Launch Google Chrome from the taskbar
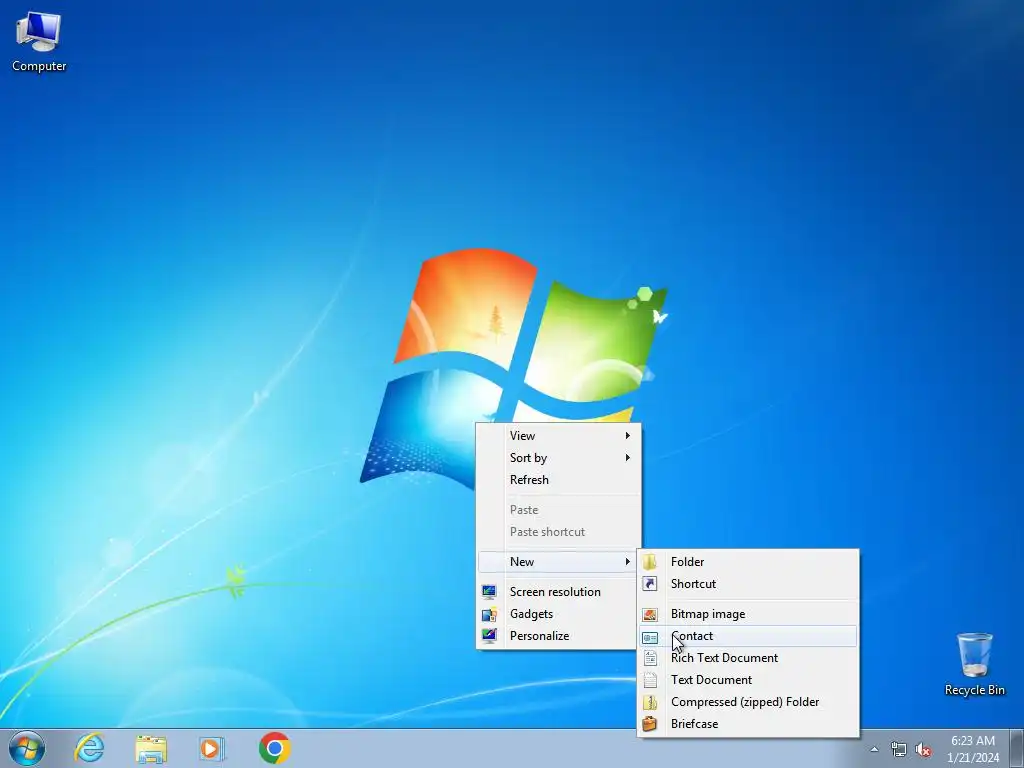This screenshot has width=1024, height=768. [274, 748]
